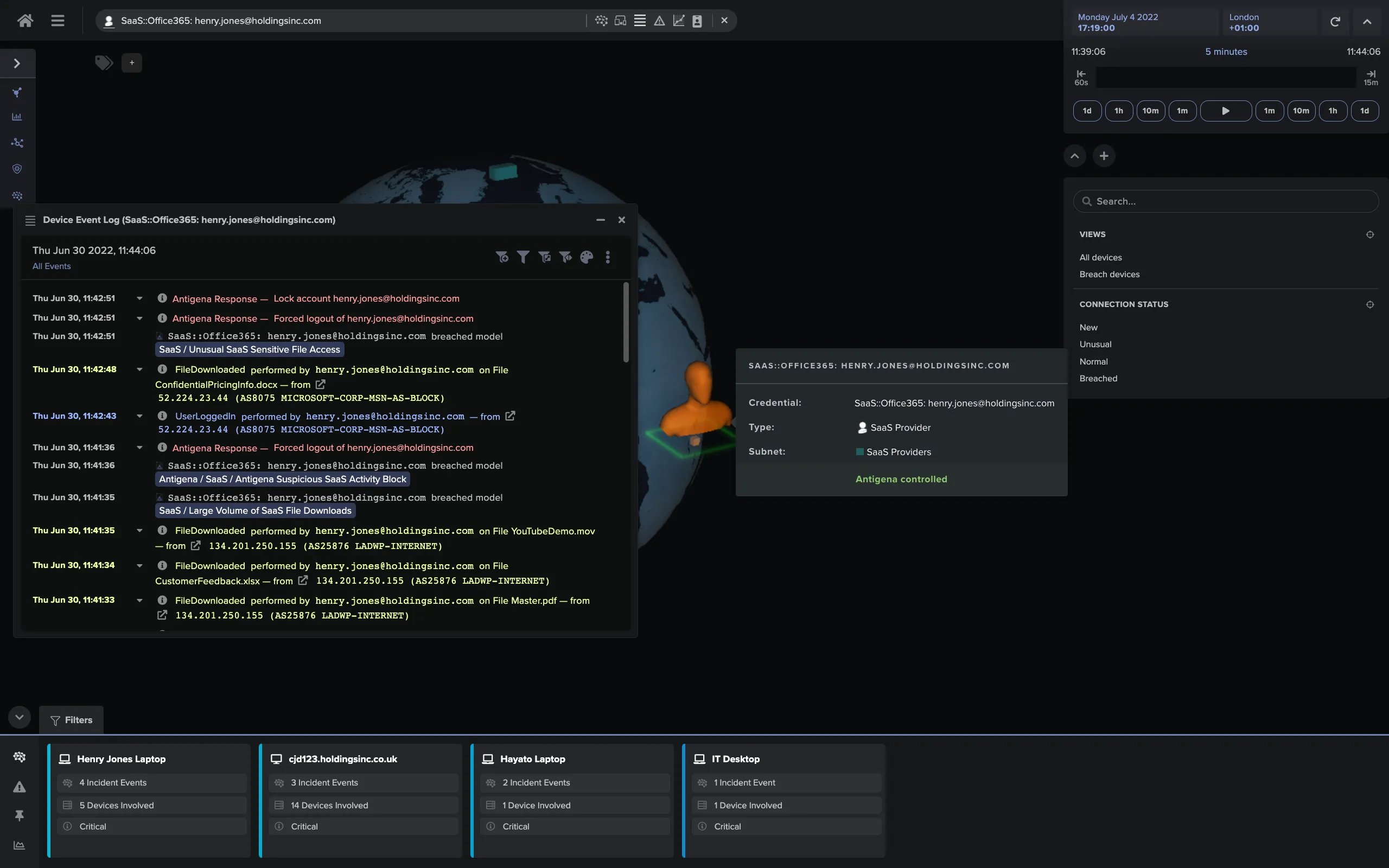This screenshot has height=868, width=1389.
Task: Click the pin icon in bottom sidebar
Action: [19, 815]
